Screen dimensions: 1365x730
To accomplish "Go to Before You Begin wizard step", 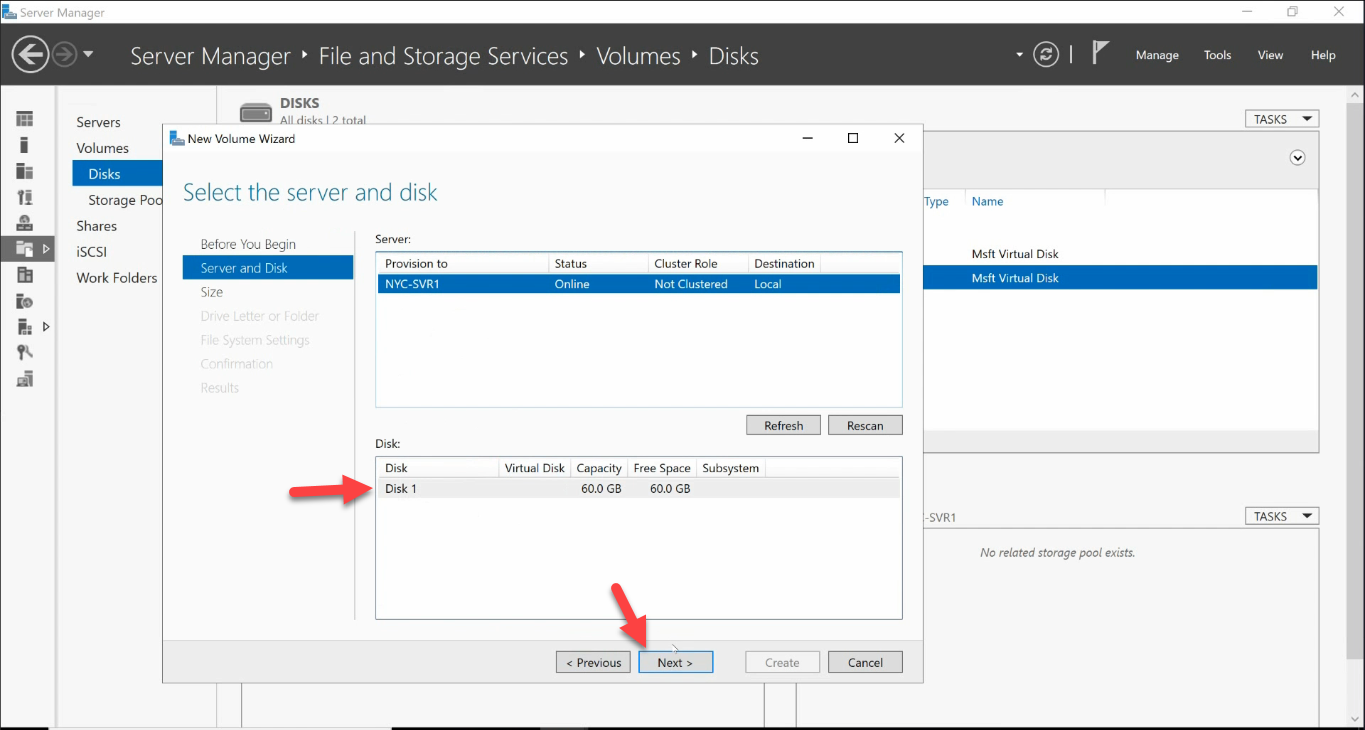I will [248, 244].
